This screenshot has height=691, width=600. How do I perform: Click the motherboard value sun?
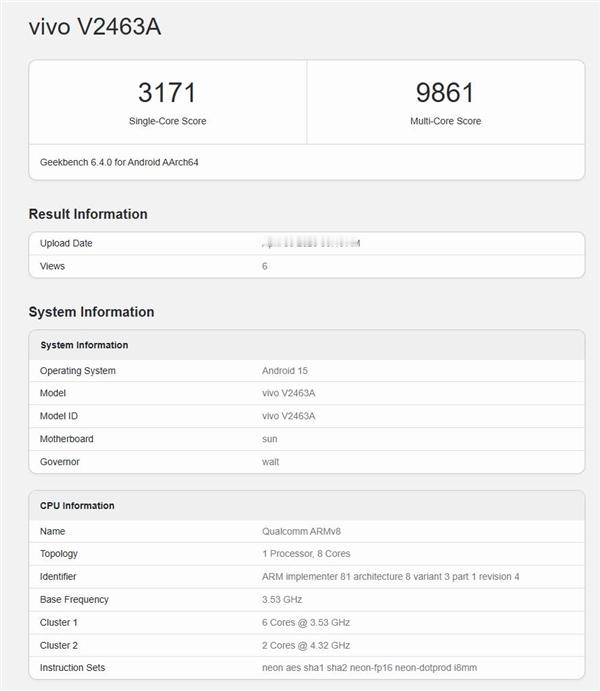click(x=270, y=439)
